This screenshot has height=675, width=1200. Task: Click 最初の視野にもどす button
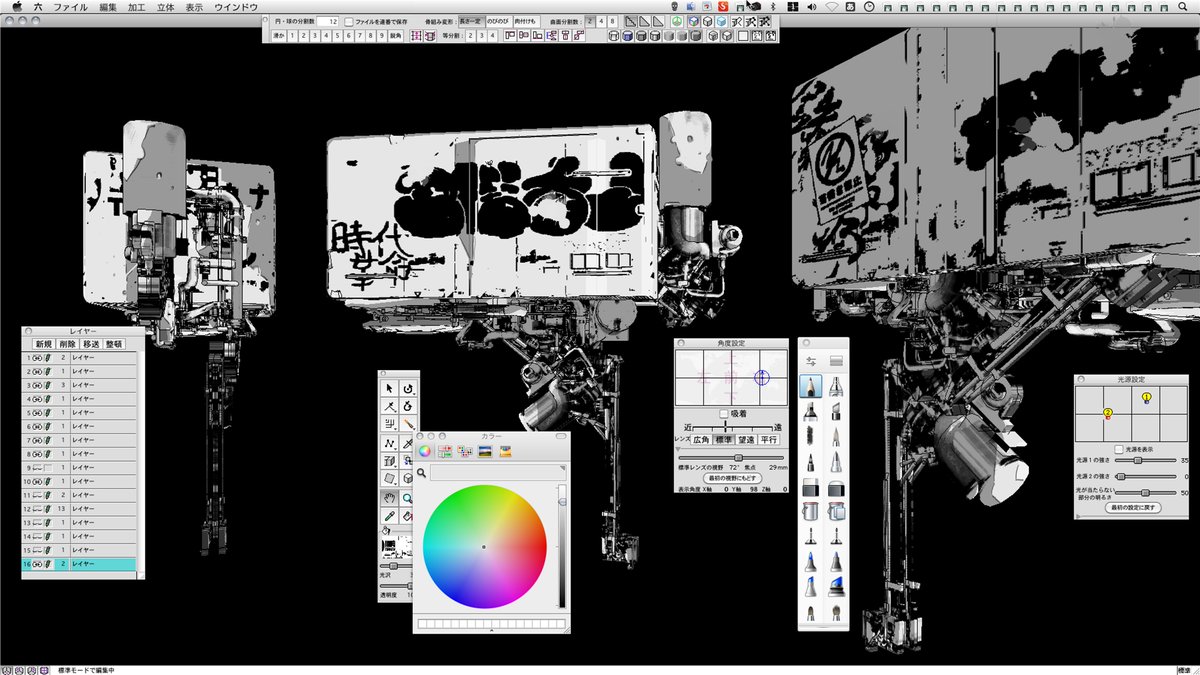pyautogui.click(x=732, y=478)
